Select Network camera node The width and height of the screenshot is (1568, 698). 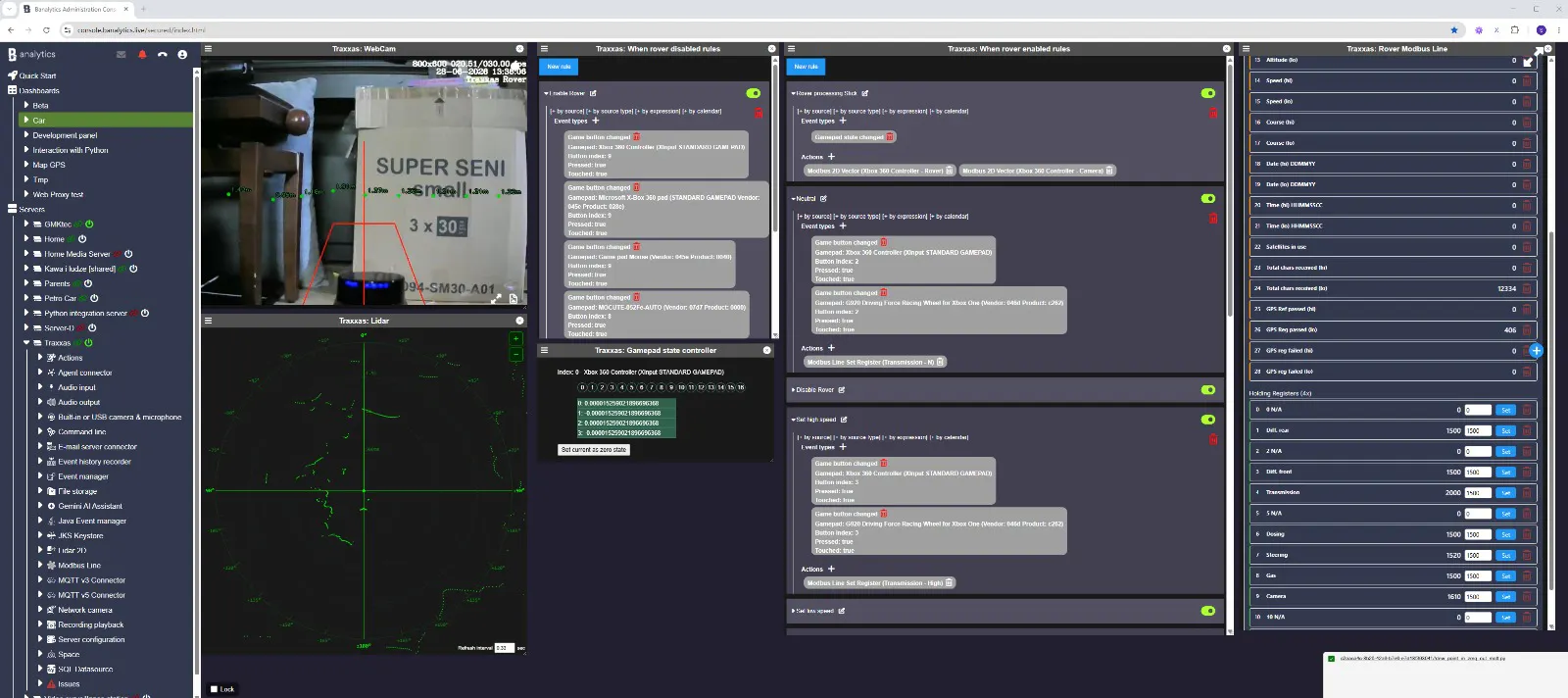85,610
